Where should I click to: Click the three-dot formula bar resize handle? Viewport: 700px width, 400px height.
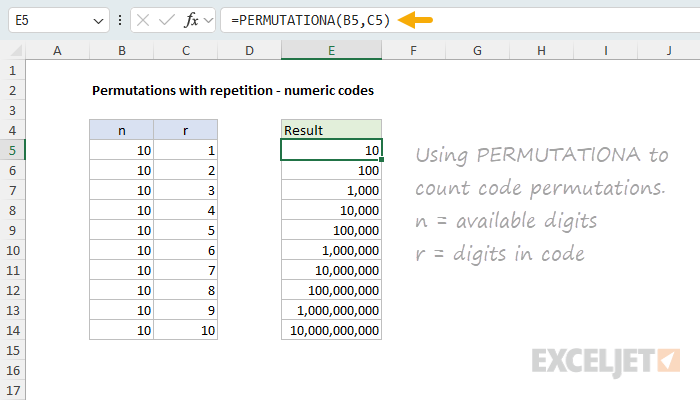click(120, 20)
